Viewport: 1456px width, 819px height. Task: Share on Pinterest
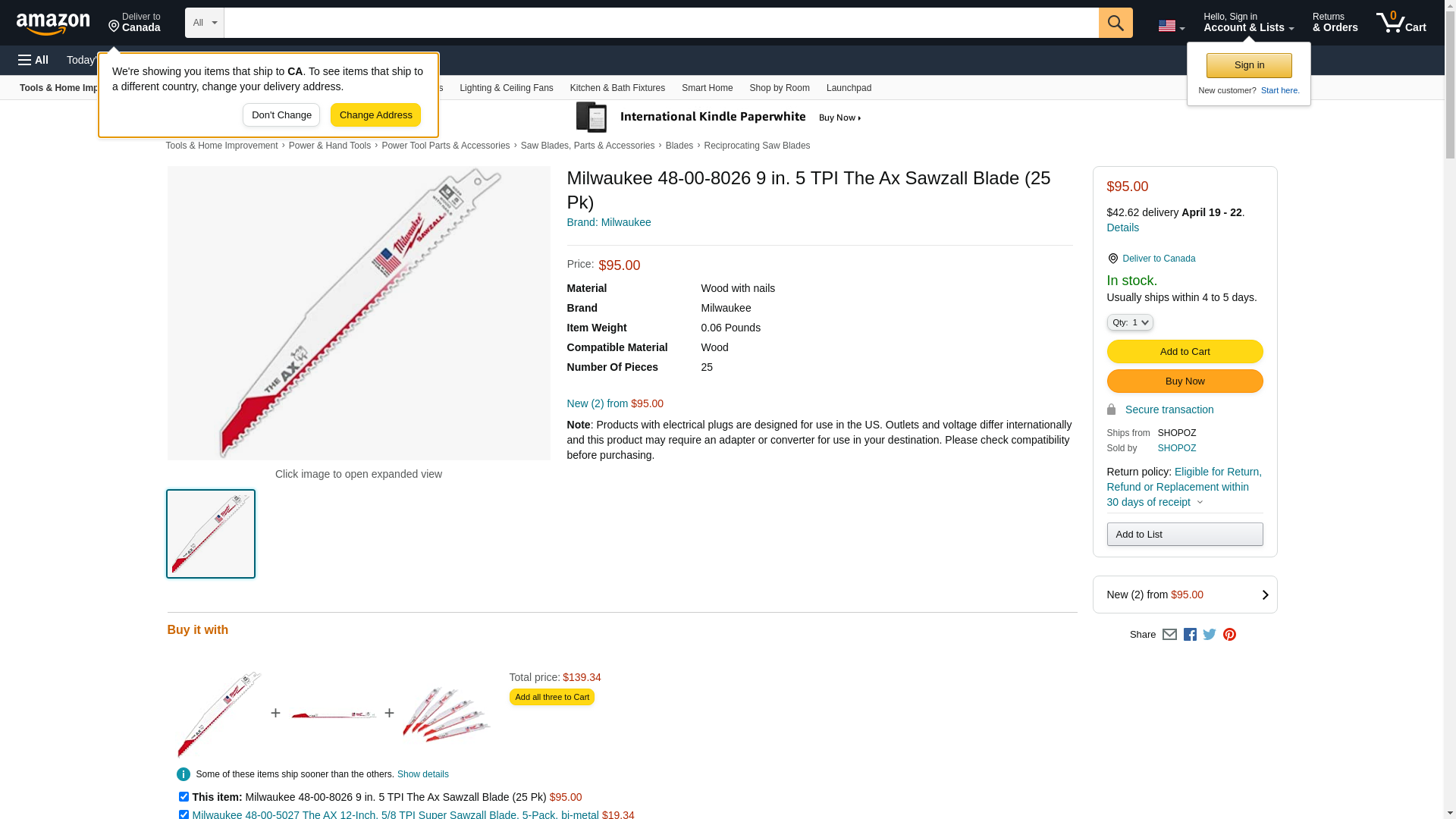coord(1229,635)
